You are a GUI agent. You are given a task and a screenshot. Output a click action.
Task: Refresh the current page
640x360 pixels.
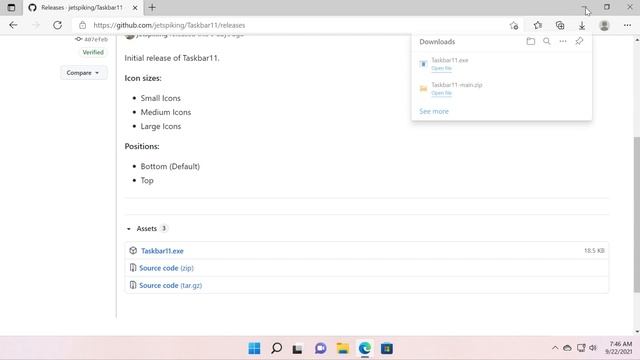[x=58, y=25]
